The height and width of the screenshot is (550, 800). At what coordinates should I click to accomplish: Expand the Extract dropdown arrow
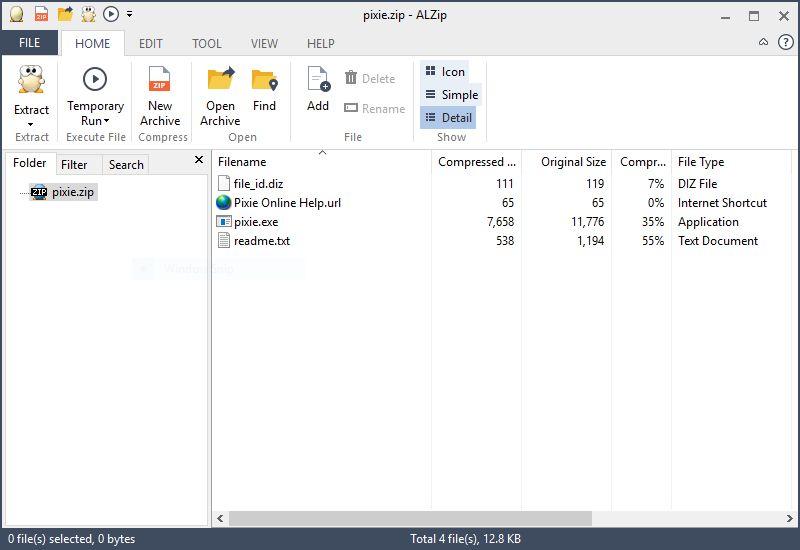(x=31, y=124)
